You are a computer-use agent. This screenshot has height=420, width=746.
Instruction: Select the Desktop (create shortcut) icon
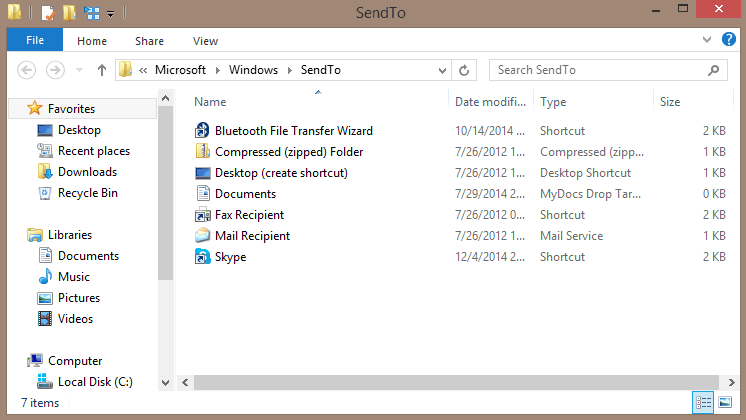[x=203, y=173]
